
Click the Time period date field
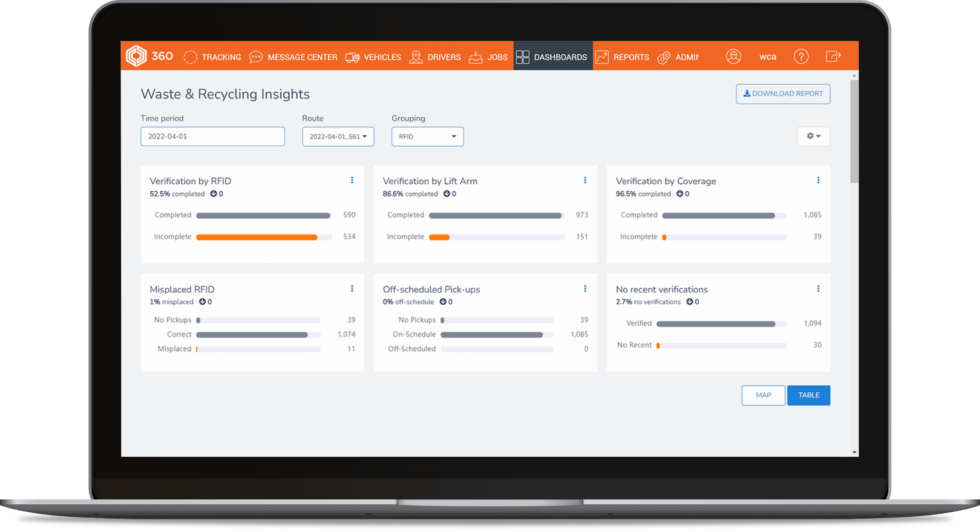[x=212, y=136]
